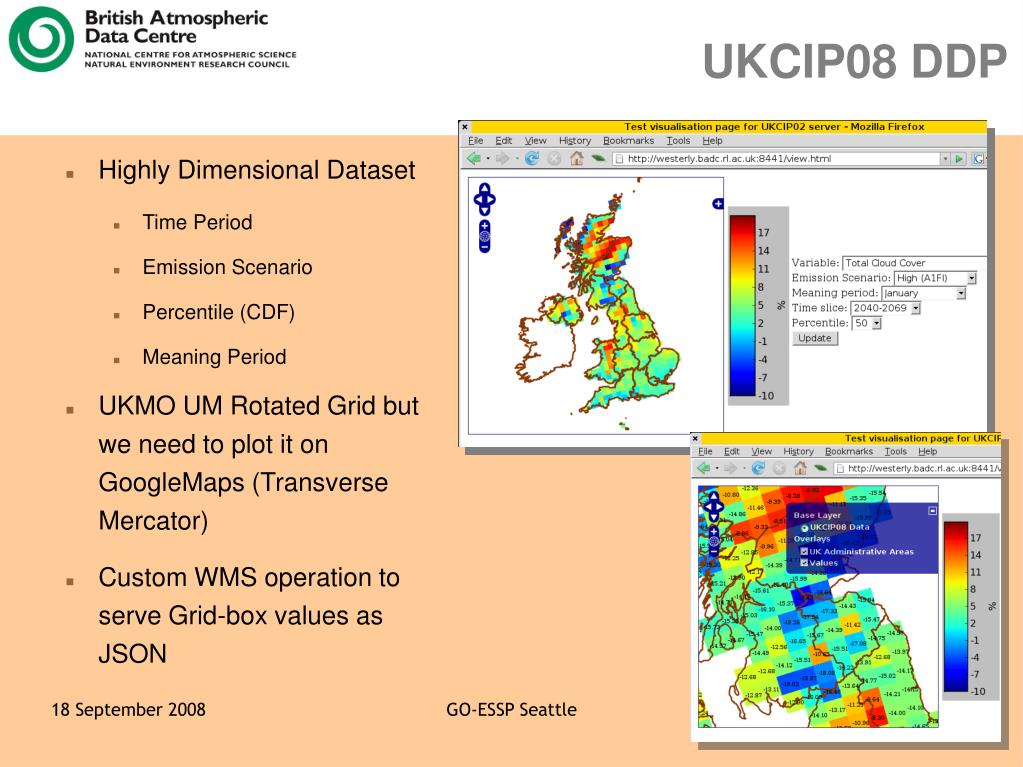
Task: Click green leaf icon in lower Firefox window
Action: point(821,468)
